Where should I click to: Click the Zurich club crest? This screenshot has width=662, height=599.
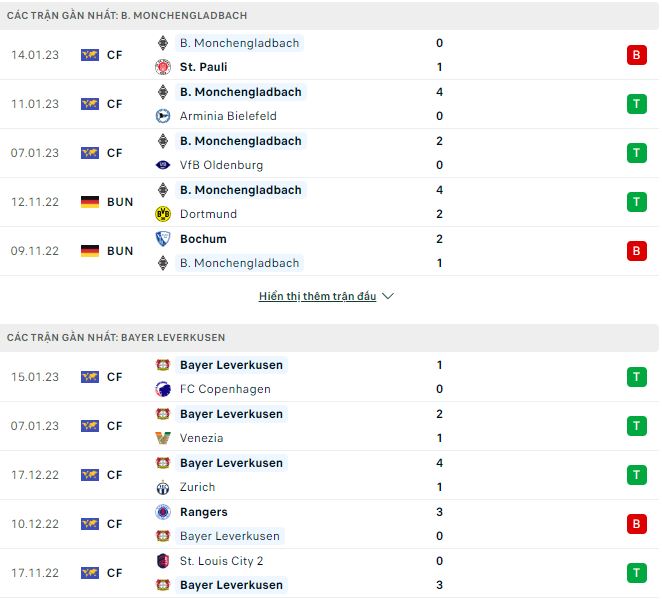pos(163,487)
